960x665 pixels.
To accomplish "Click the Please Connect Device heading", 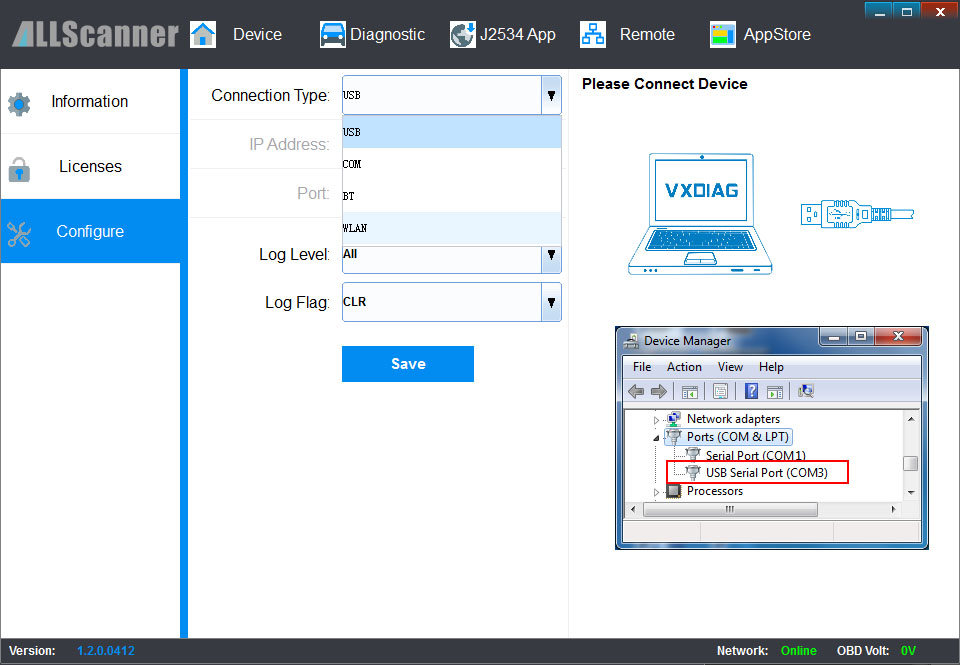I will tap(664, 84).
